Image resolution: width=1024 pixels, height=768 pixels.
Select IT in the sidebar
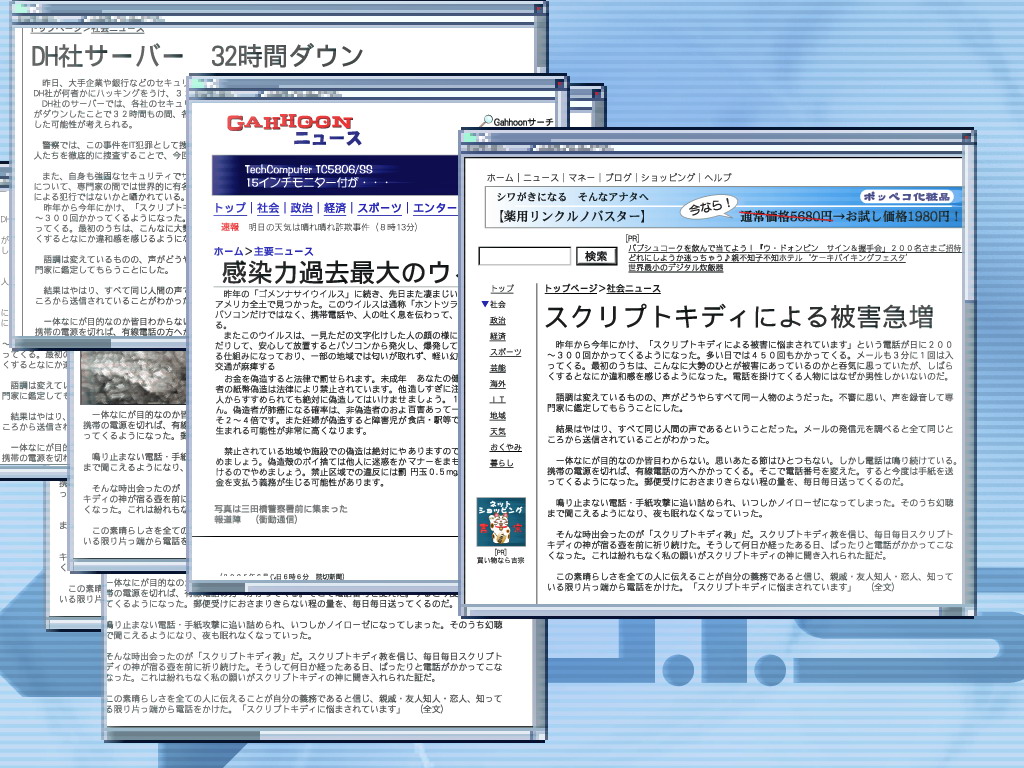(498, 399)
